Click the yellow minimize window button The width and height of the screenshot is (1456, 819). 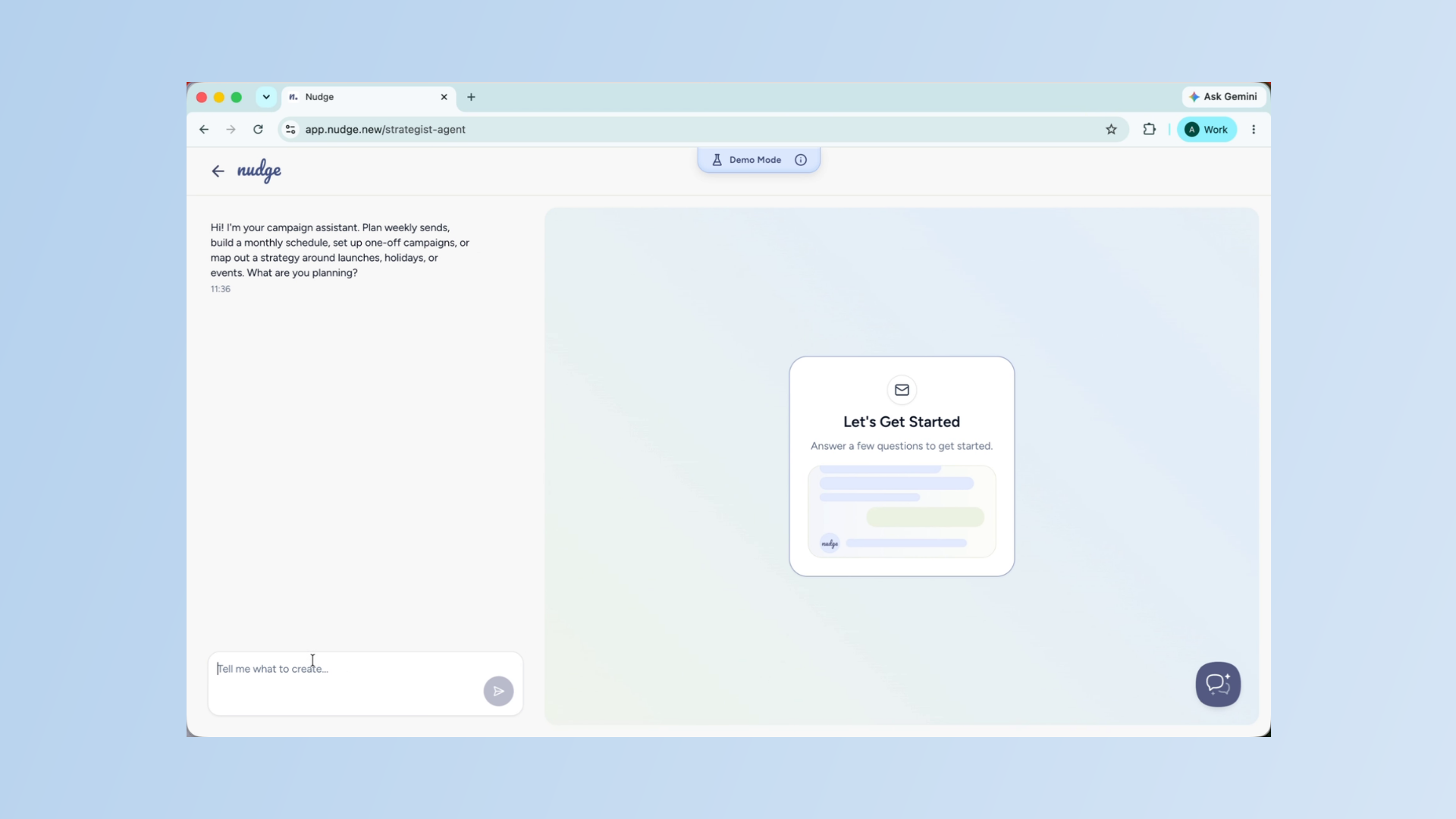click(218, 97)
